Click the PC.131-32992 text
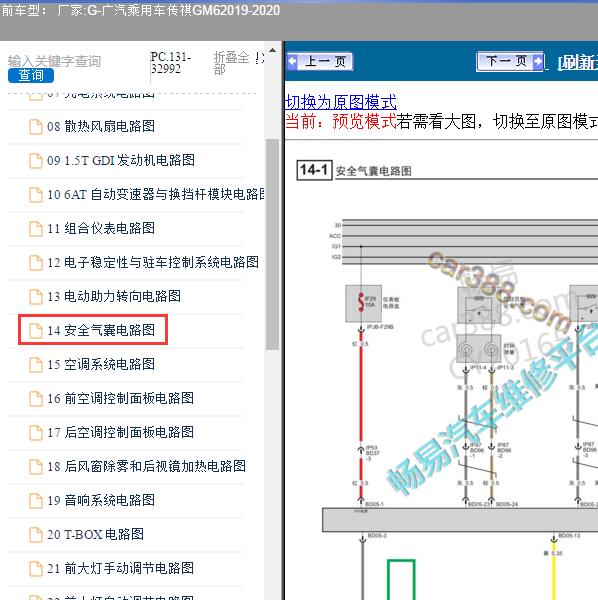 (171, 63)
